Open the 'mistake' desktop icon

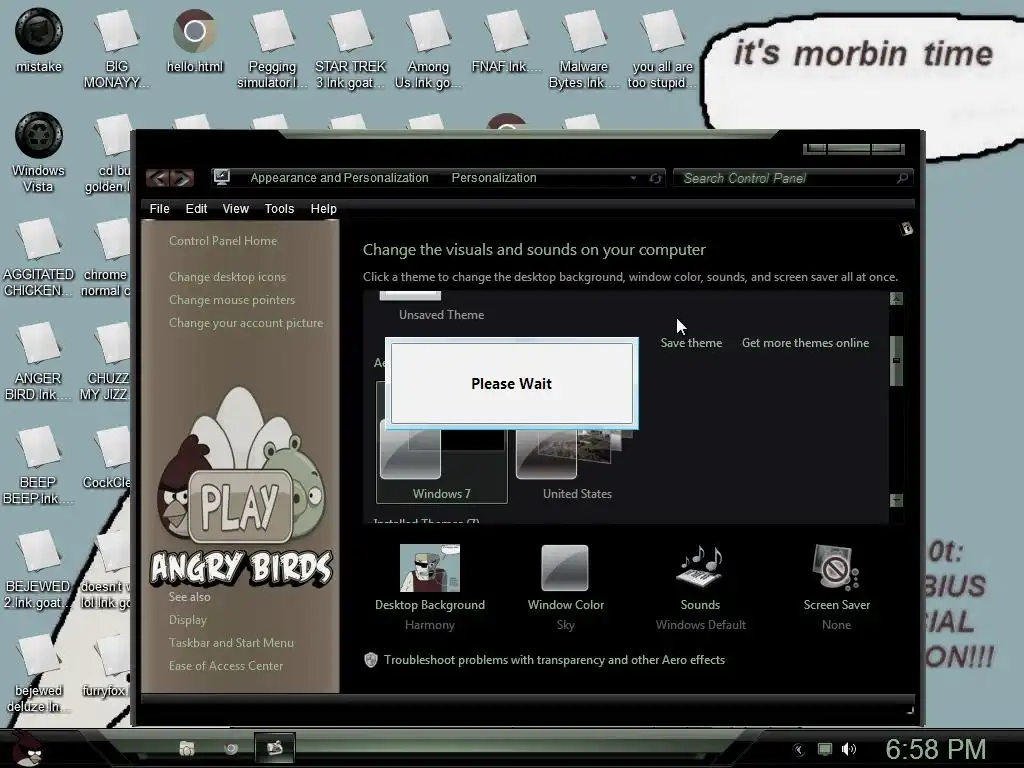click(x=39, y=40)
